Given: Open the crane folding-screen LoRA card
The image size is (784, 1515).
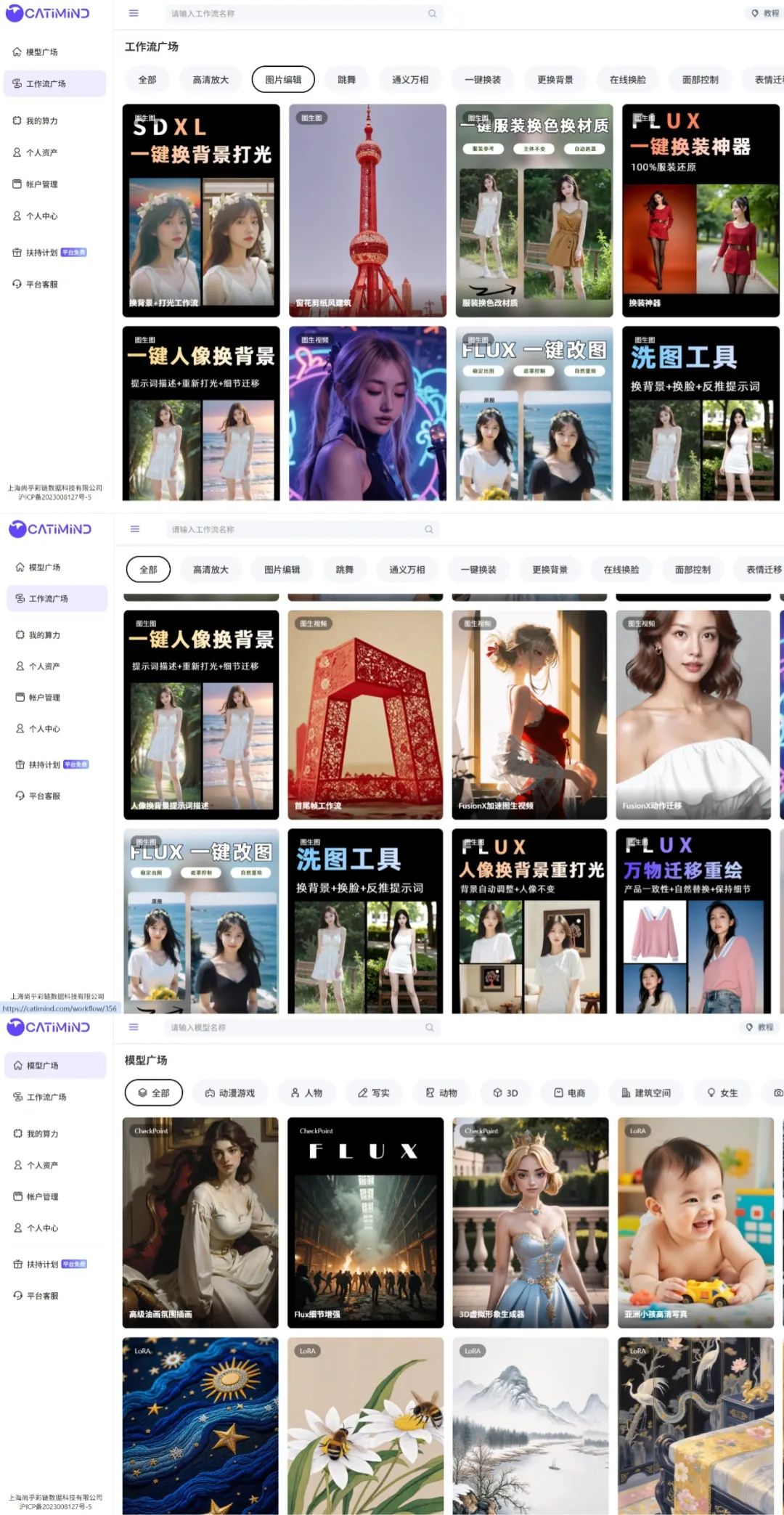Looking at the screenshot, I should pos(695,1426).
